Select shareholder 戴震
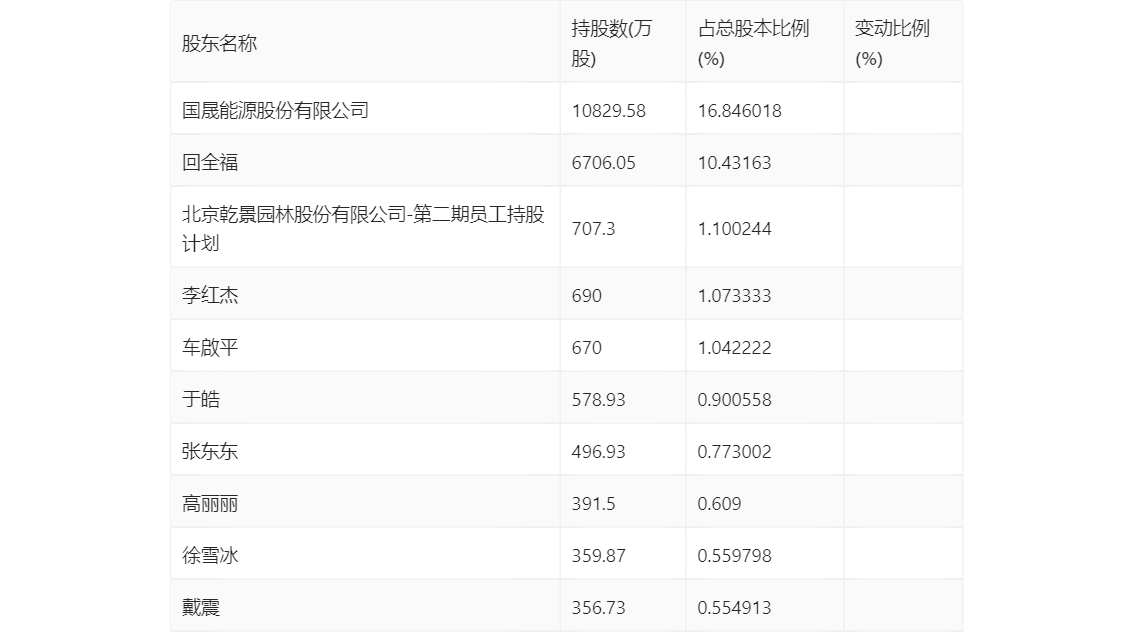The width and height of the screenshot is (1134, 632). coord(200,608)
